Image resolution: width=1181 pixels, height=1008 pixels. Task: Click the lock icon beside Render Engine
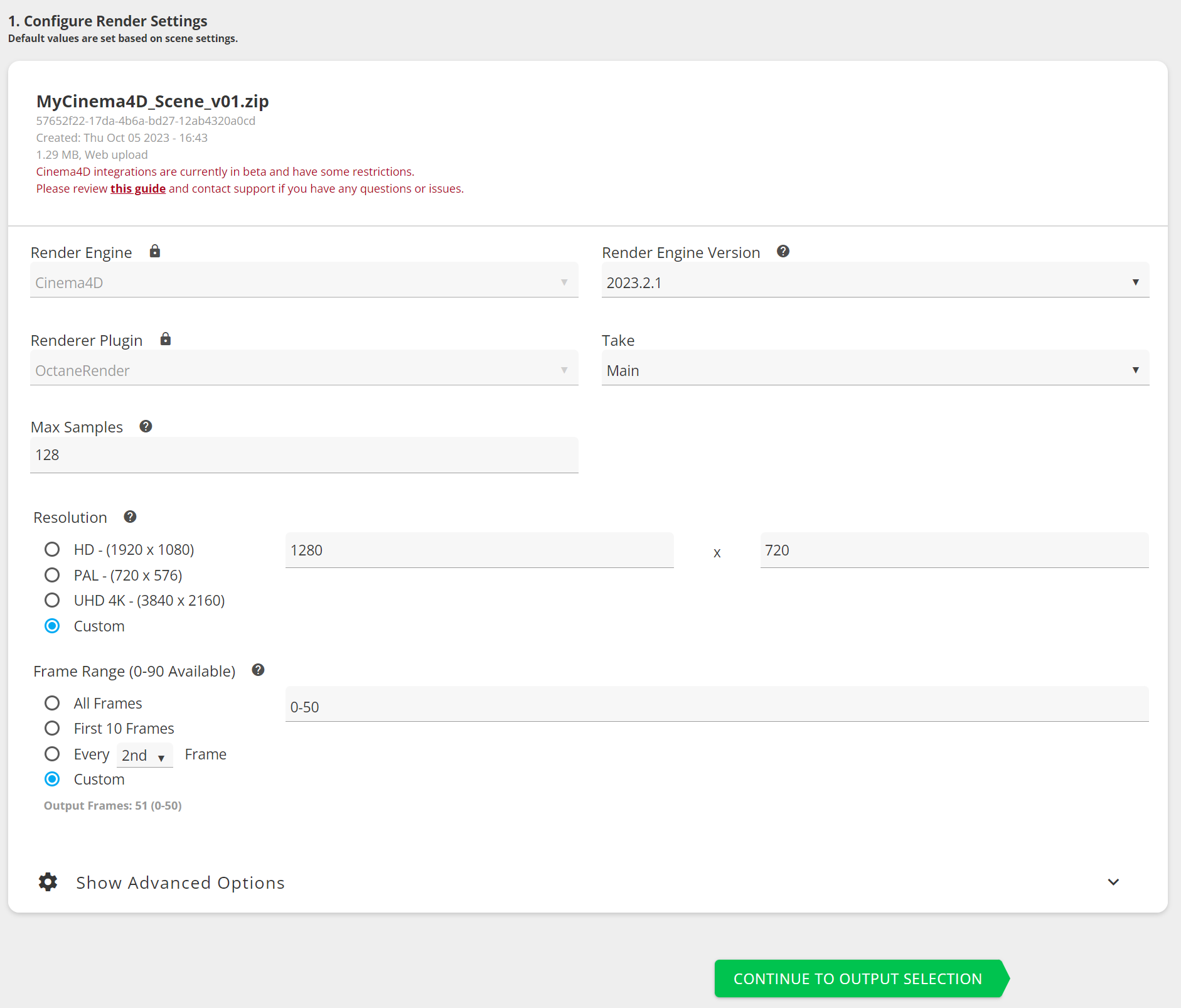point(155,252)
